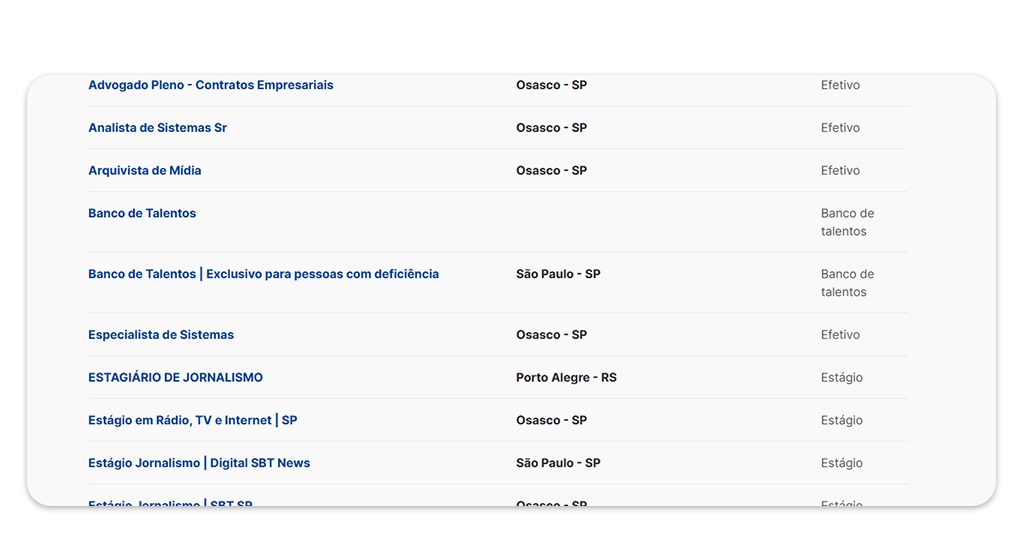
Task: Select the Especialista de Sistemas job
Action: [x=161, y=335]
